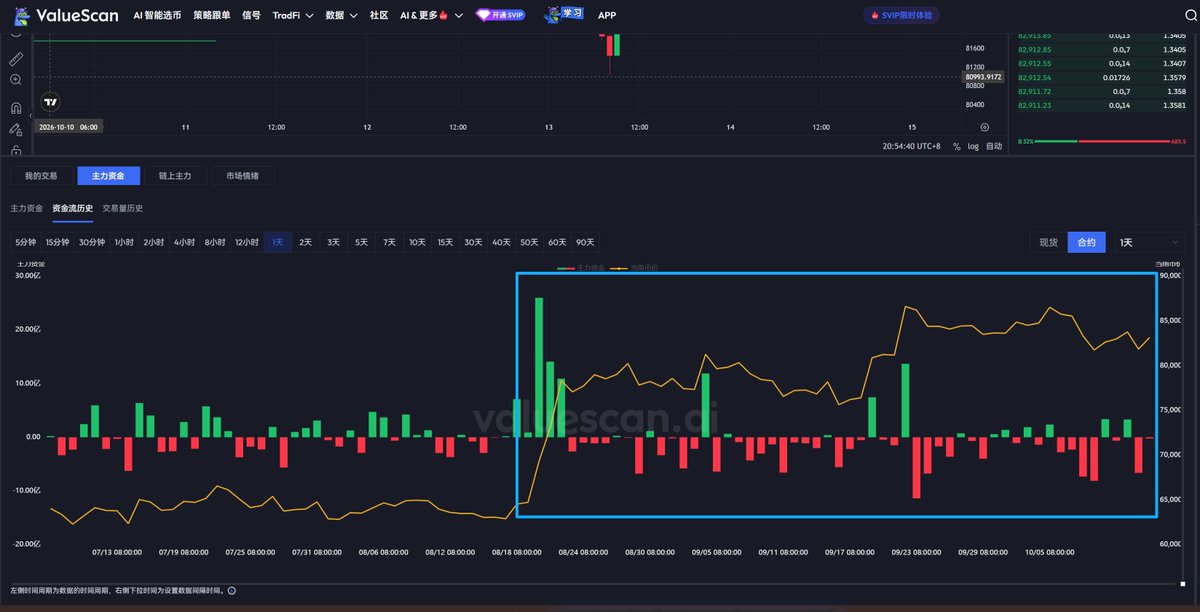Toggle 自动 auto scale
1200x612 pixels.
(994, 146)
